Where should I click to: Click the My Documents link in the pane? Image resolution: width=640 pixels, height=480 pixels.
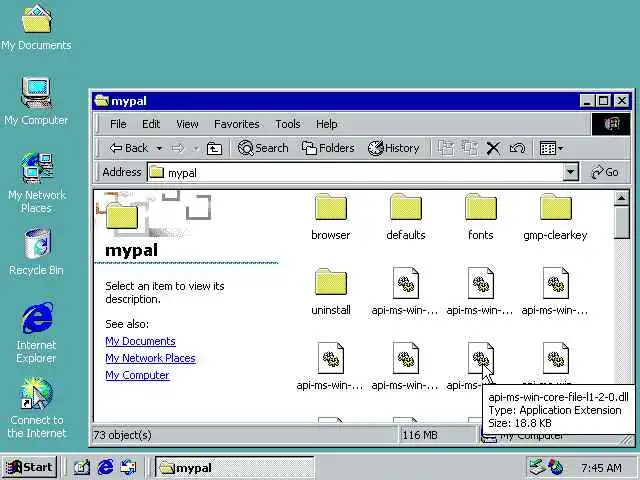click(x=140, y=341)
